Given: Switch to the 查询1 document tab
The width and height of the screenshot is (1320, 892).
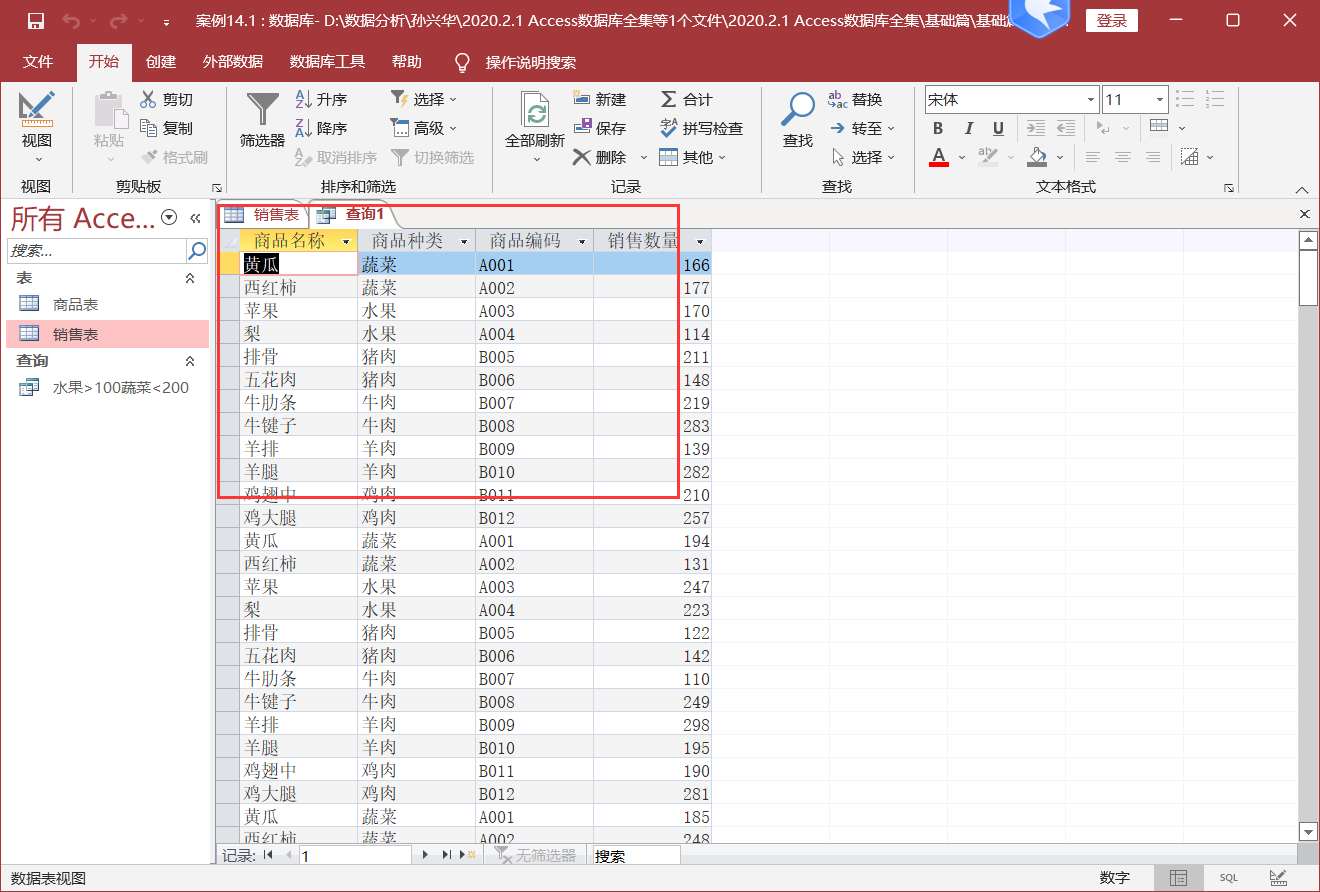Looking at the screenshot, I should click(x=354, y=214).
